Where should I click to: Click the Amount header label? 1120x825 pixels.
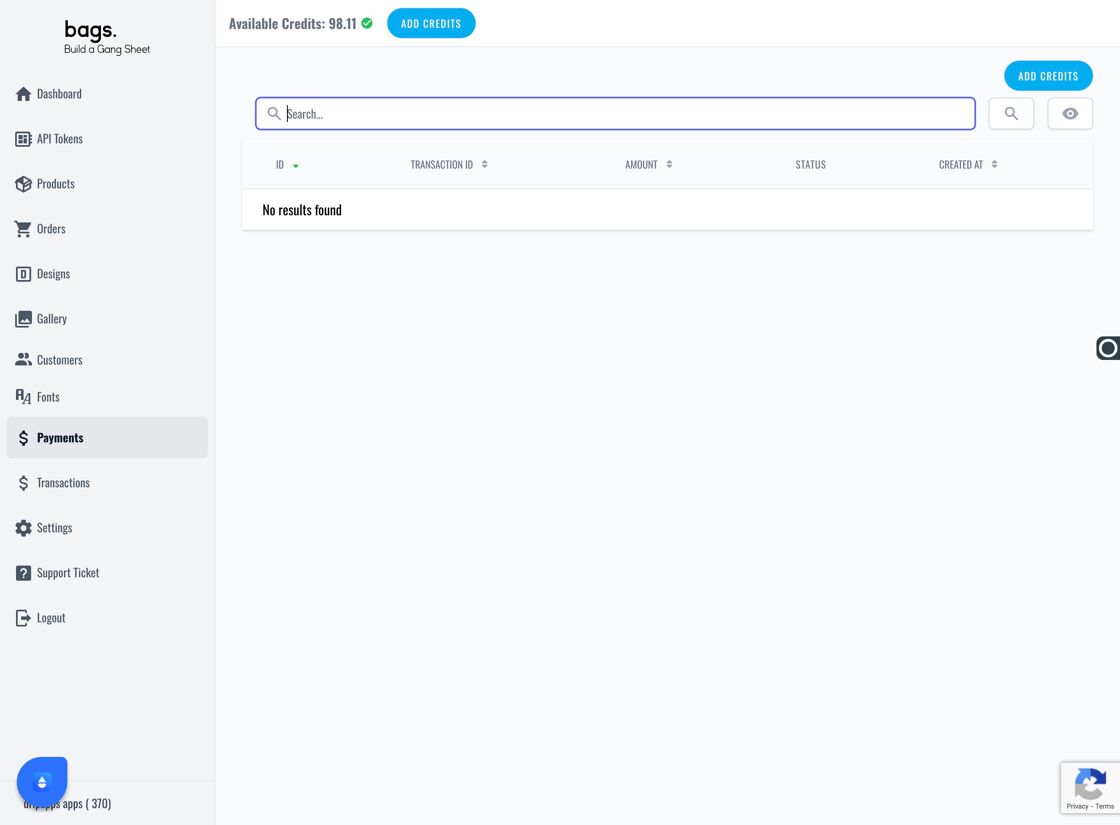641,165
